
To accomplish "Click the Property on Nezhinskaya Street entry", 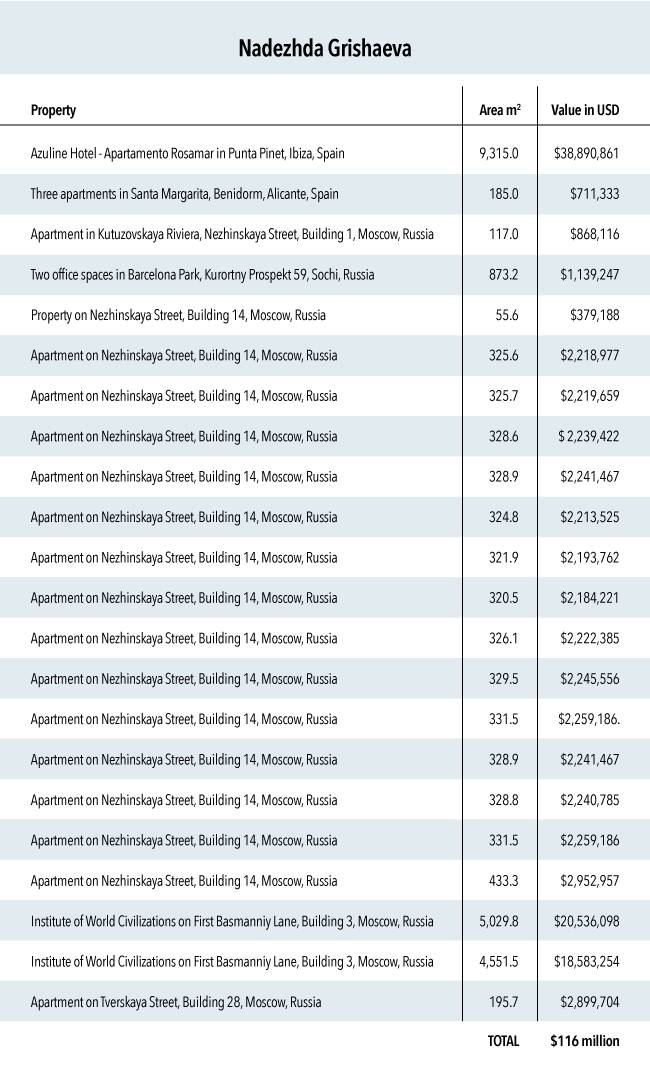I will tap(178, 315).
